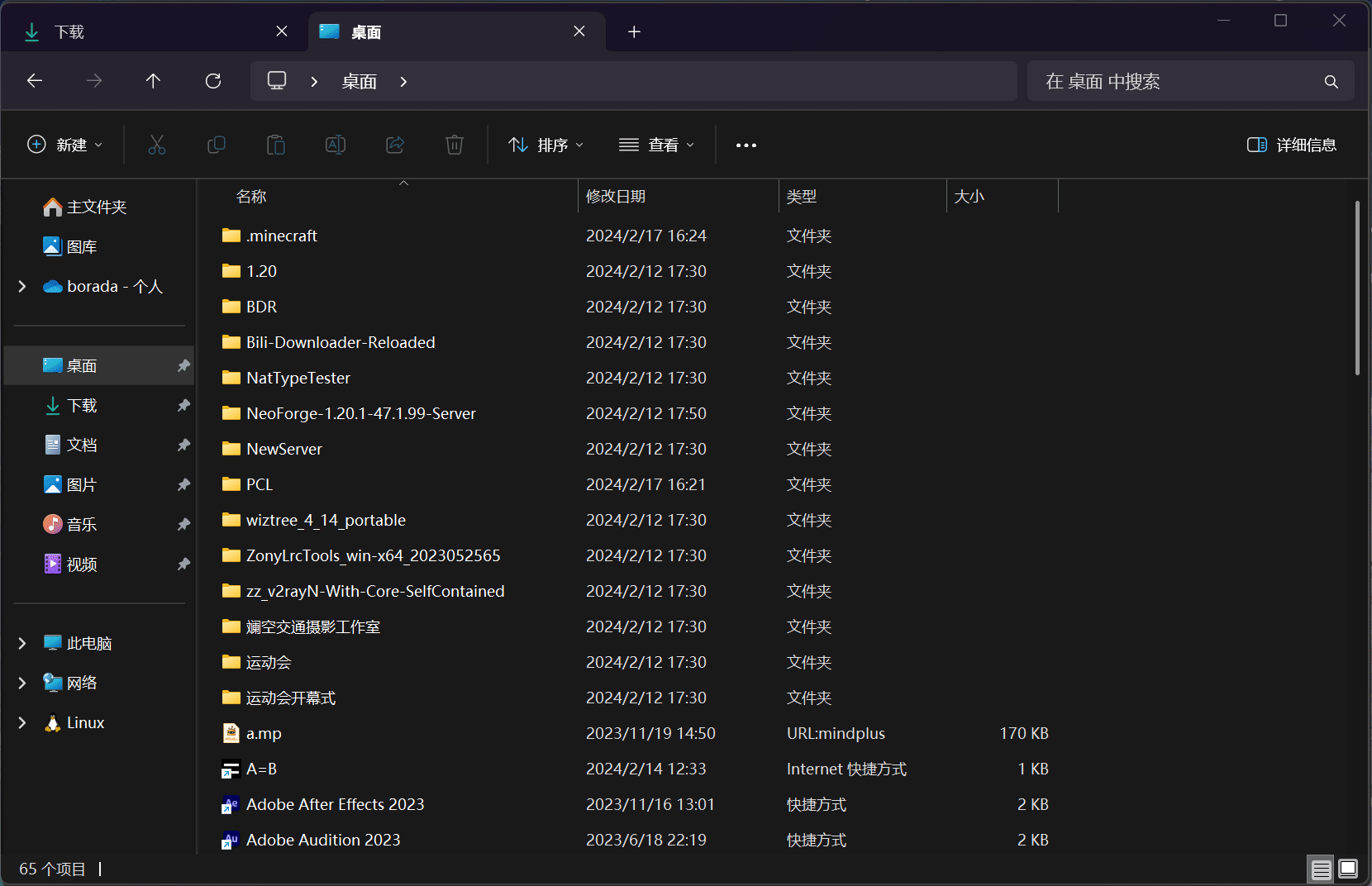The image size is (1372, 886).
Task: Click the vertical scrollbar in the file list
Action: coord(1357,289)
